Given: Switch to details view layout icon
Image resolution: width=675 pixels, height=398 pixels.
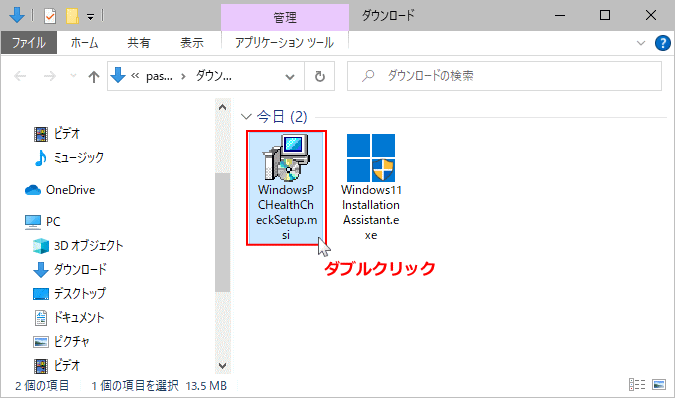Looking at the screenshot, I should point(637,385).
